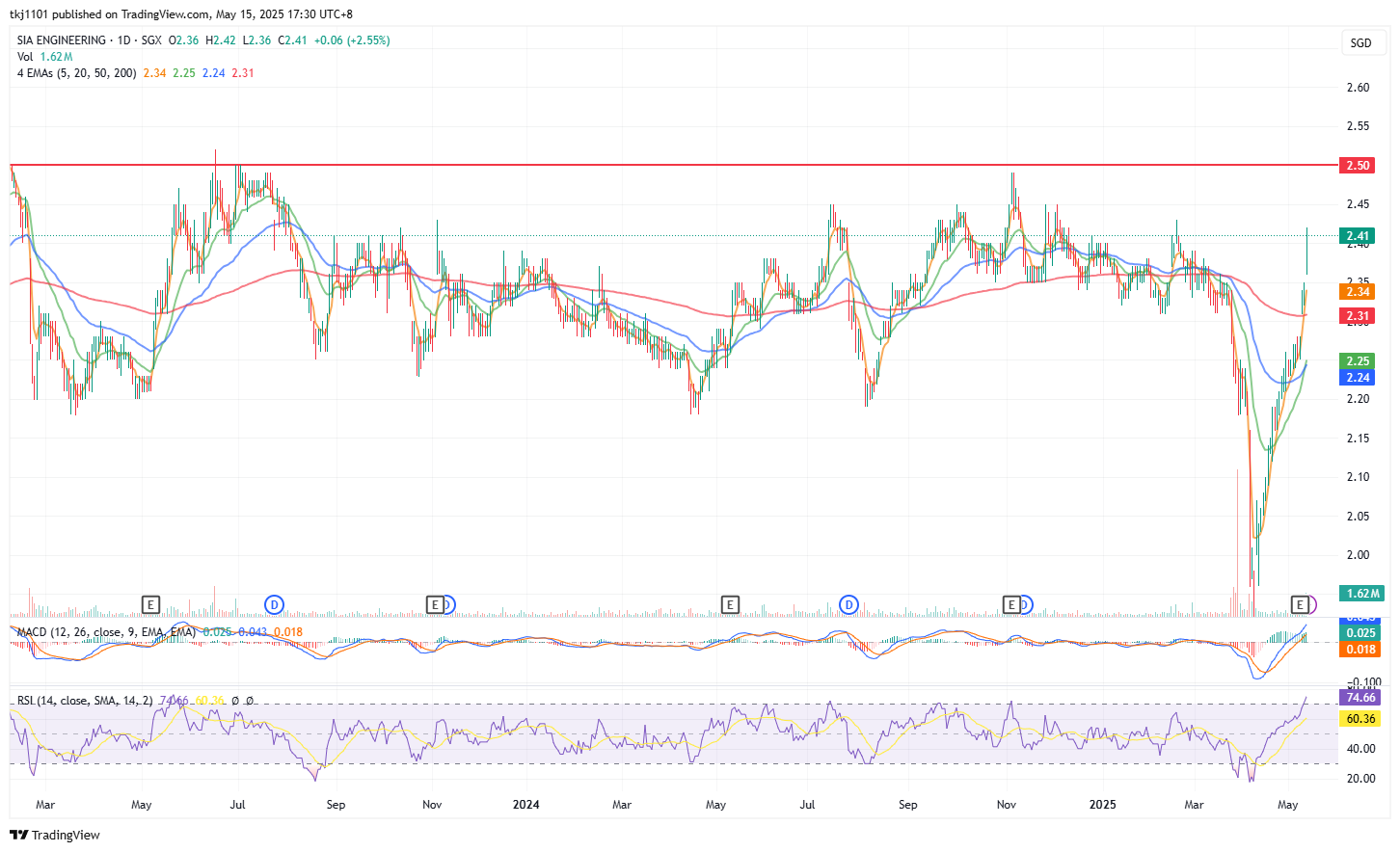Click the -0.100 MACD axis tick
1400x852 pixels.
tap(1362, 682)
